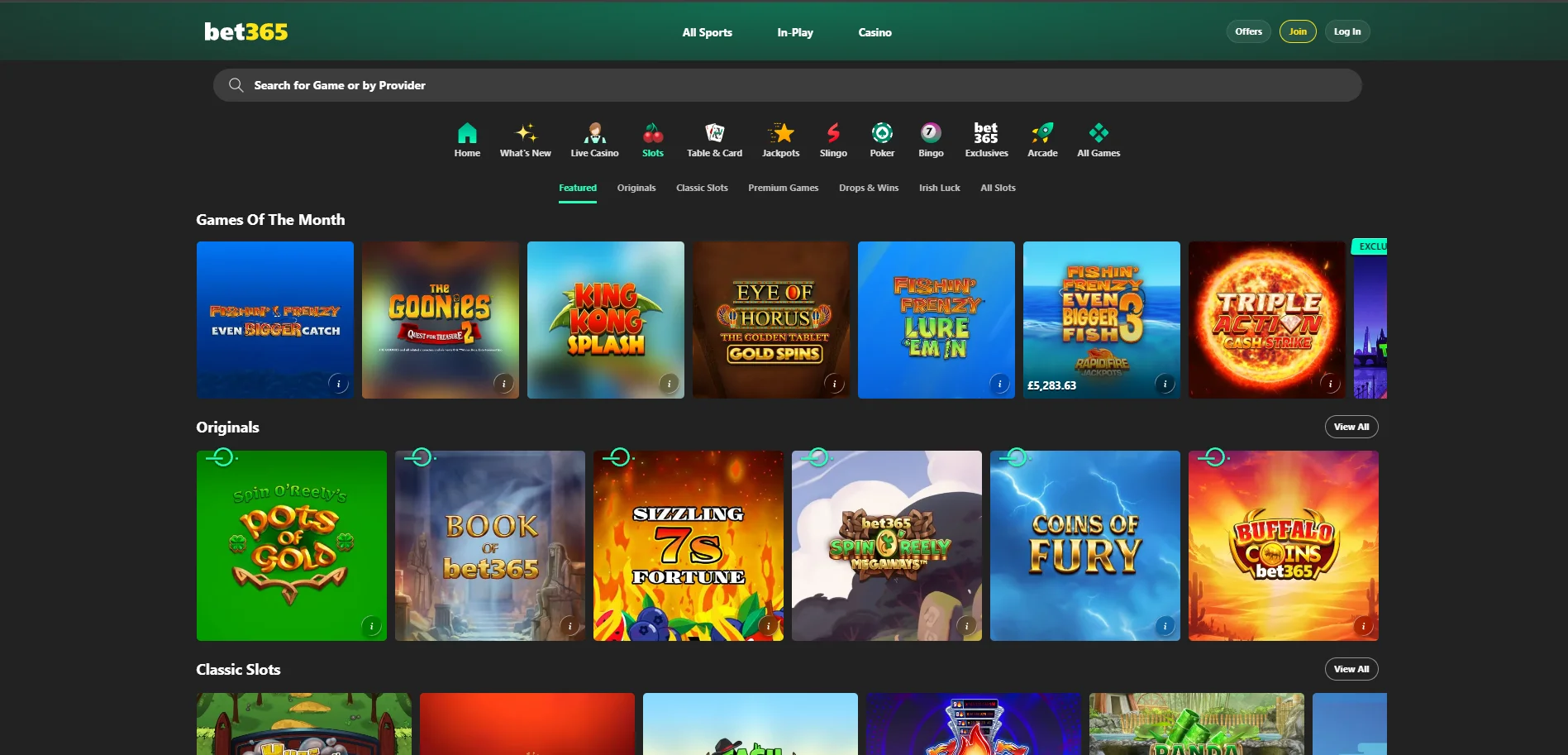Viewport: 1568px width, 755px height.
Task: Focus the Search for Game or Provider field
Action: pyautogui.click(x=787, y=85)
